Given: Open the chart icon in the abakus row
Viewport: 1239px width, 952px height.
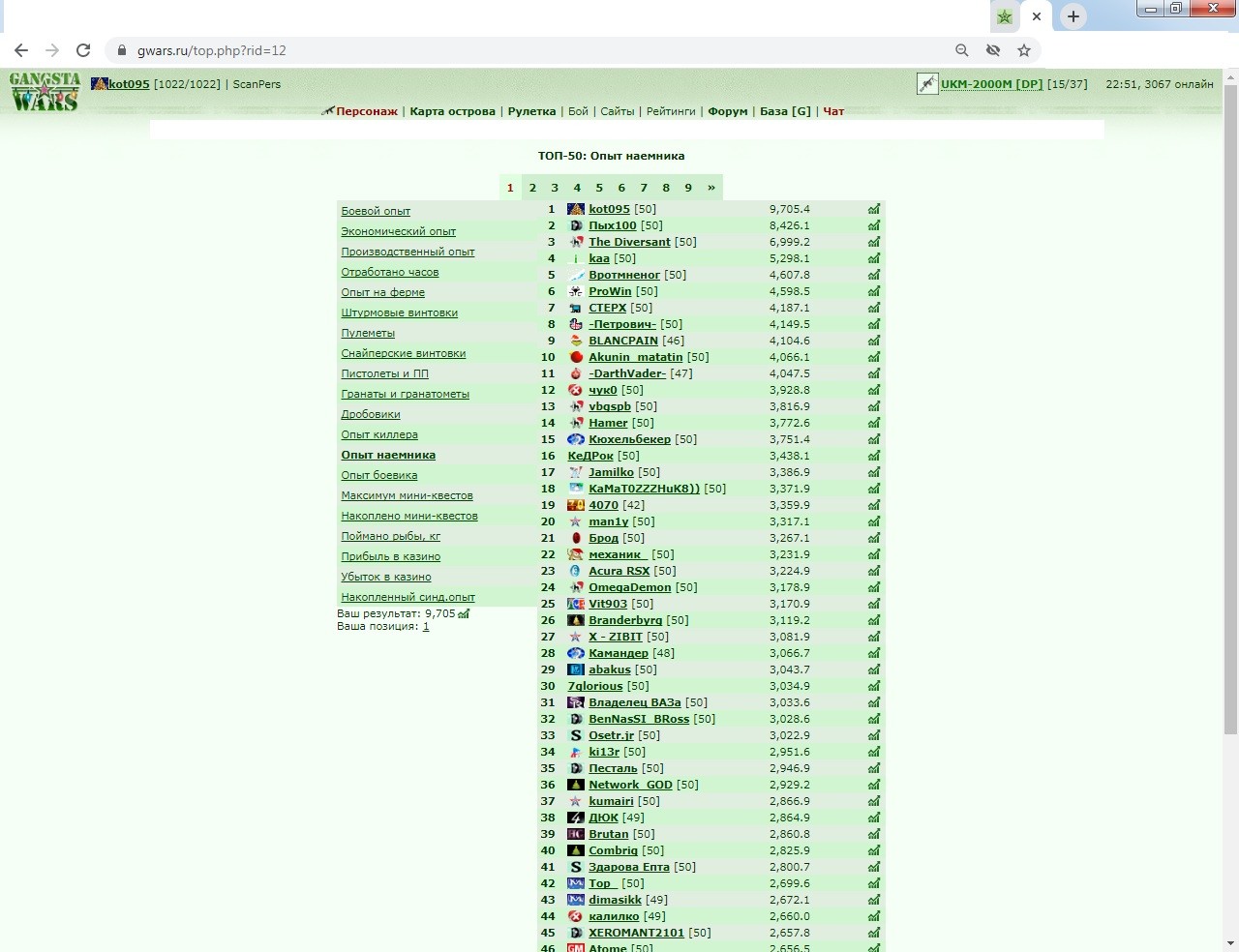Looking at the screenshot, I should tap(874, 669).
